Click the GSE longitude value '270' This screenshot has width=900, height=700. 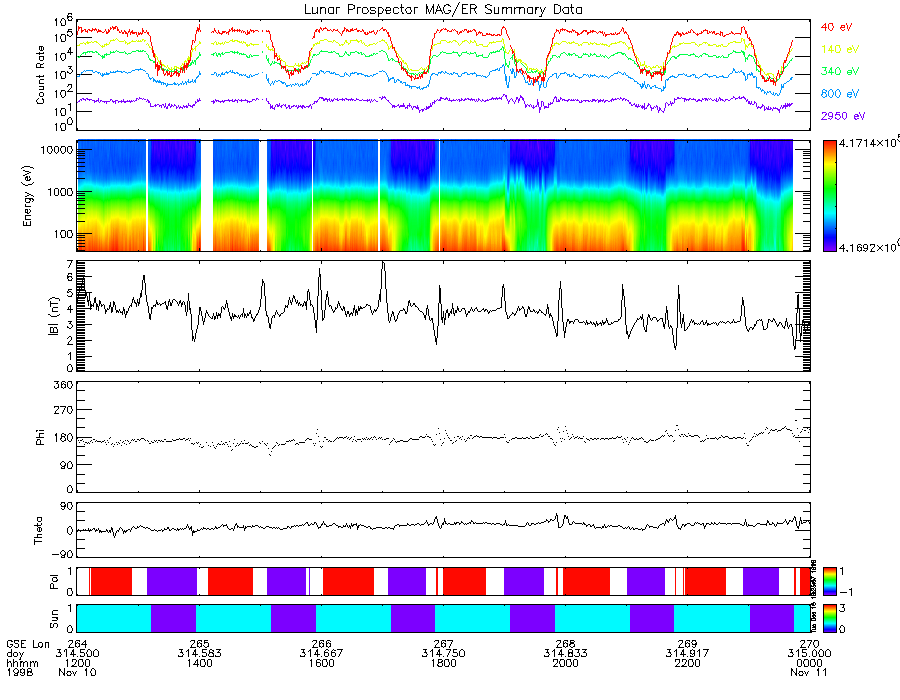(x=809, y=644)
